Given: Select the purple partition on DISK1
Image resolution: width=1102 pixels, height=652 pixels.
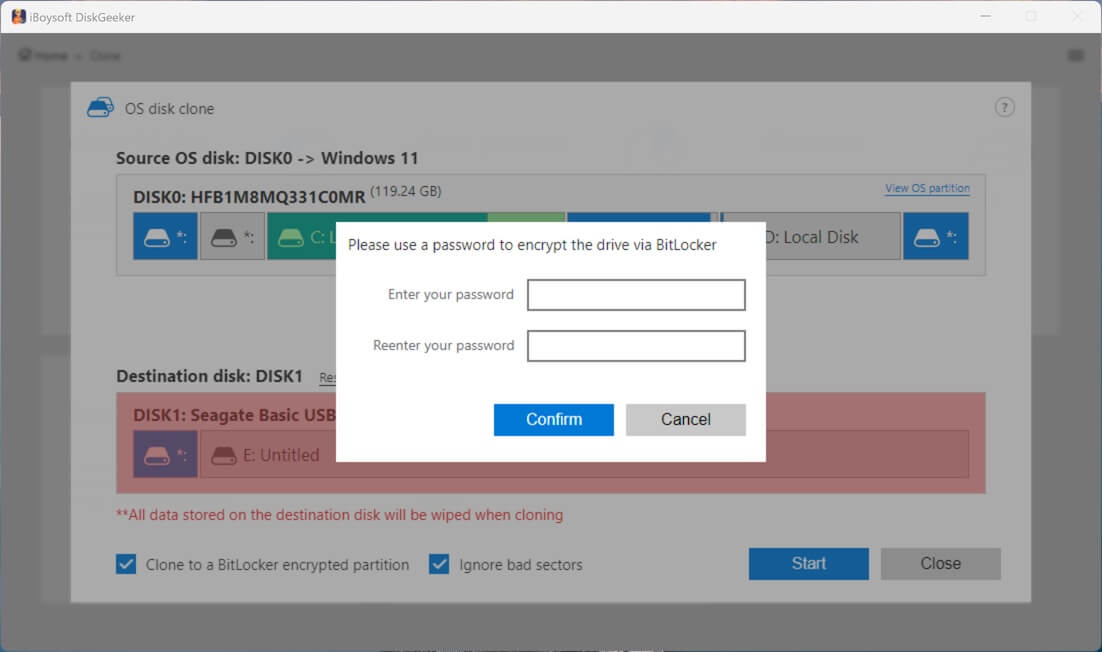Looking at the screenshot, I should tap(165, 455).
